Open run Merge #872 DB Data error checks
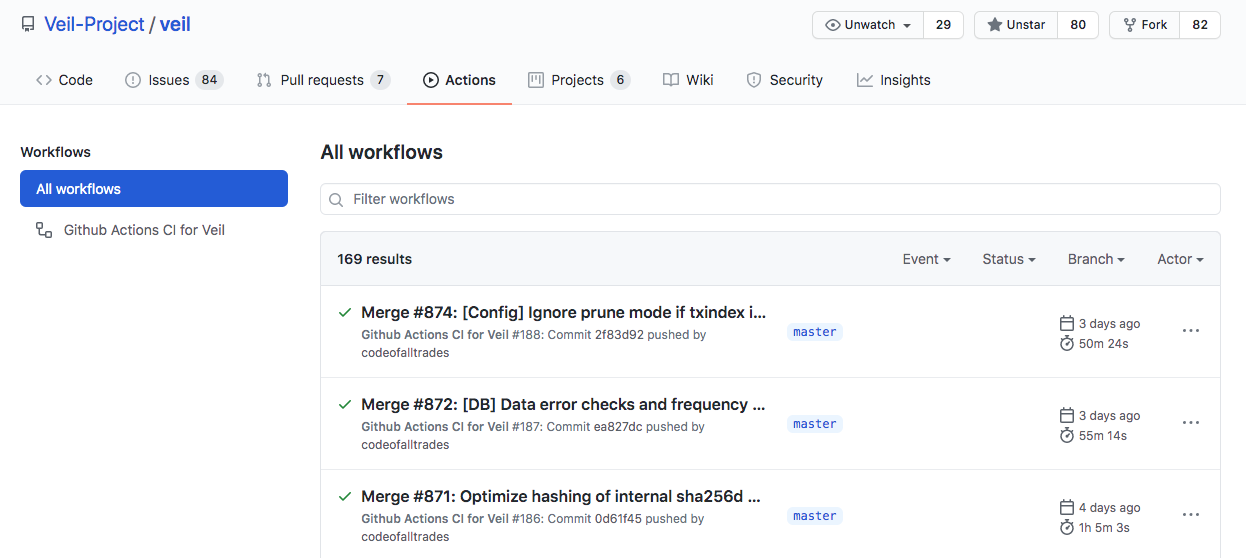This screenshot has width=1246, height=558. tap(563, 405)
